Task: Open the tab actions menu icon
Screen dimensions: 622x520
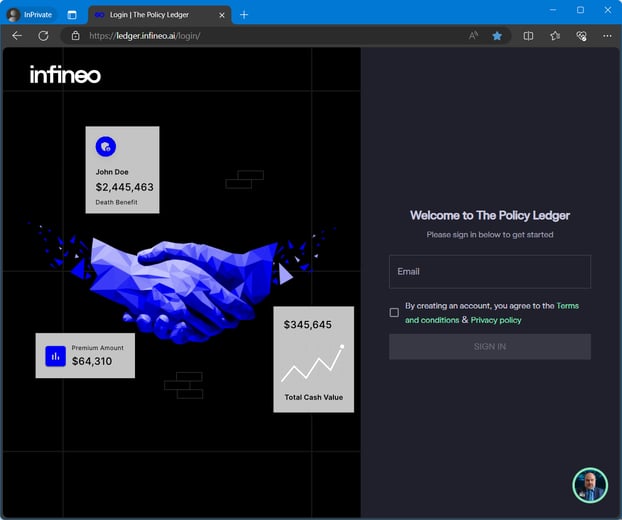Action: tap(72, 15)
